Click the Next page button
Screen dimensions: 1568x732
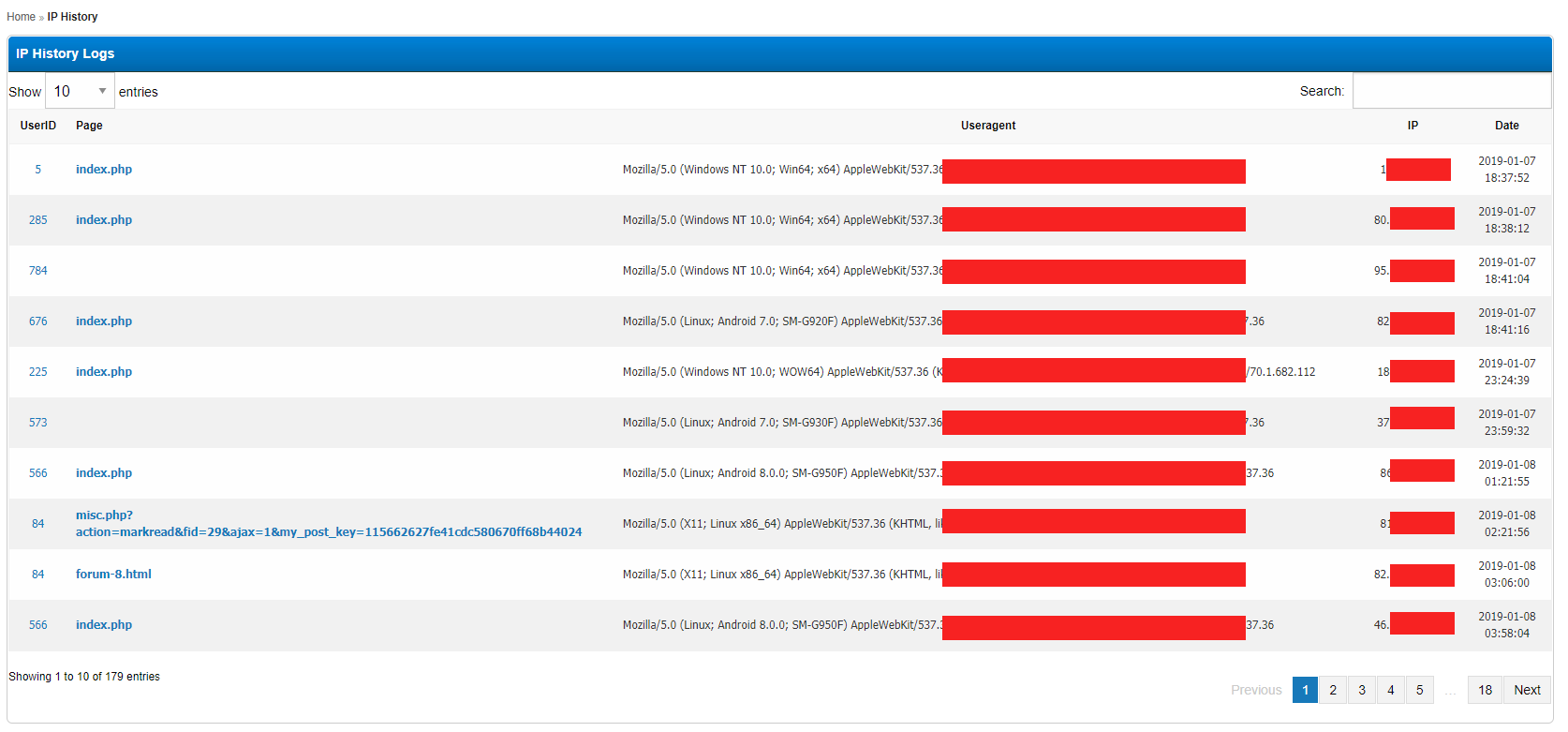(1527, 690)
